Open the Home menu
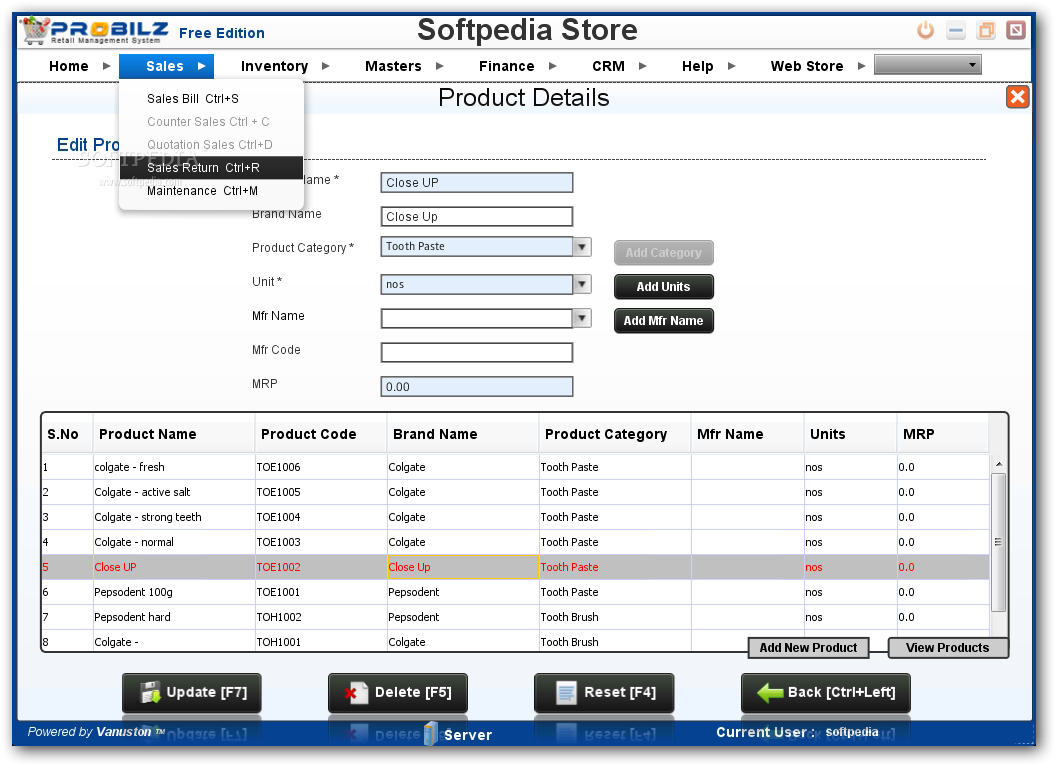The width and height of the screenshot is (1056, 766). tap(68, 66)
